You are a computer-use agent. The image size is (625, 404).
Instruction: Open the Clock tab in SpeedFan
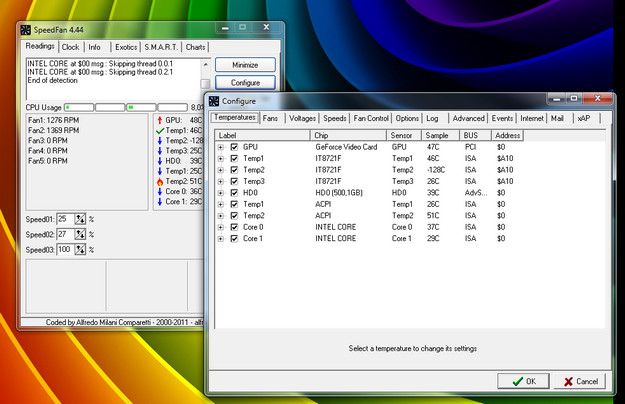tap(71, 47)
